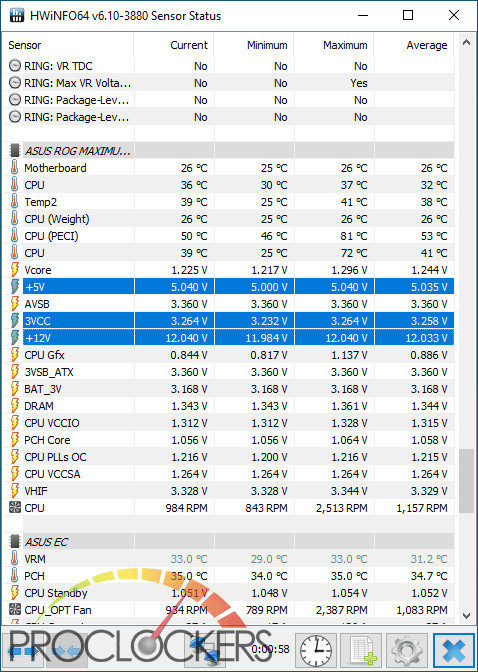This screenshot has width=478, height=672.
Task: Select the CPU VCCSA row
Action: click(x=229, y=474)
